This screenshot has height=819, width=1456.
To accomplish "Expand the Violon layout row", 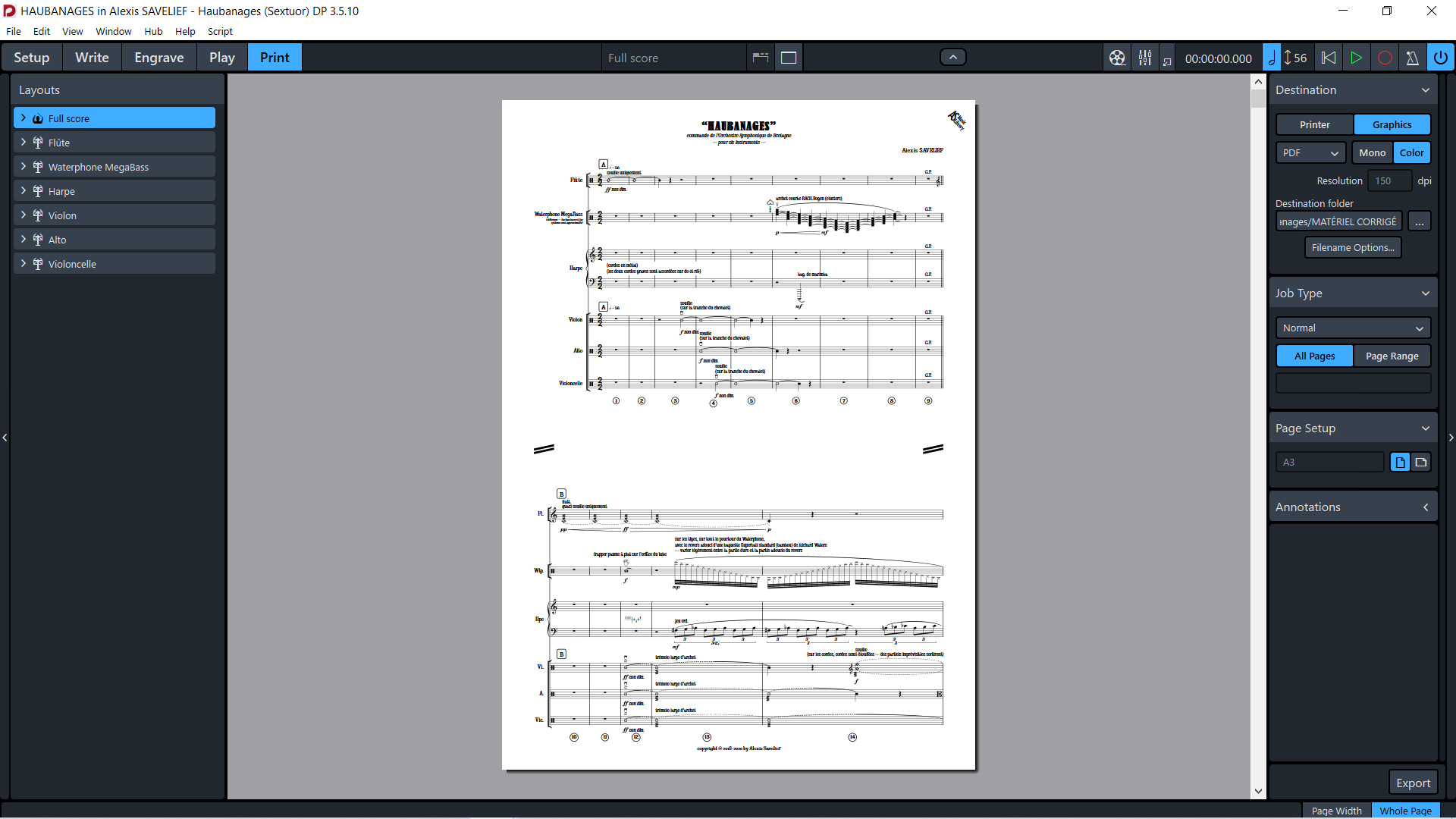I will 24,215.
